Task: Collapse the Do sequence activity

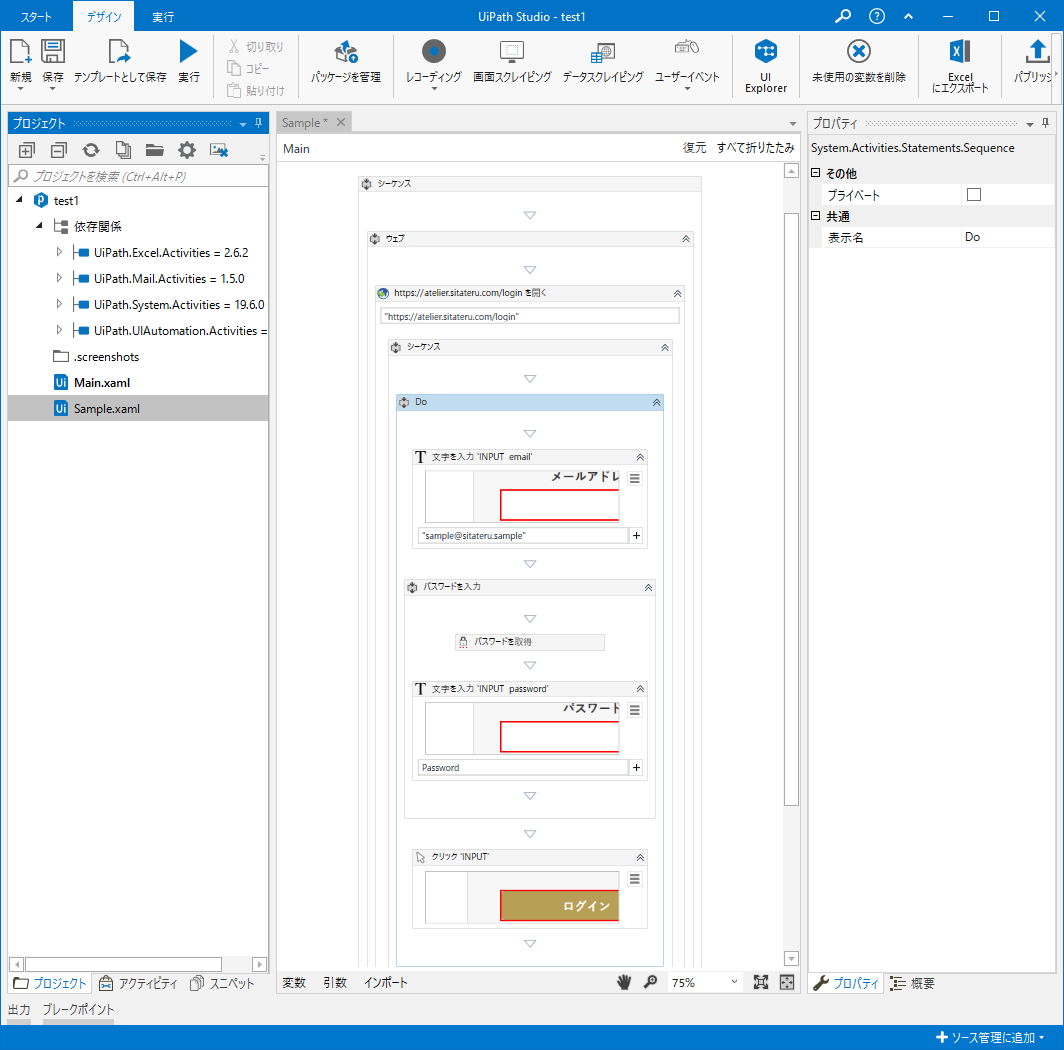Action: pos(656,402)
